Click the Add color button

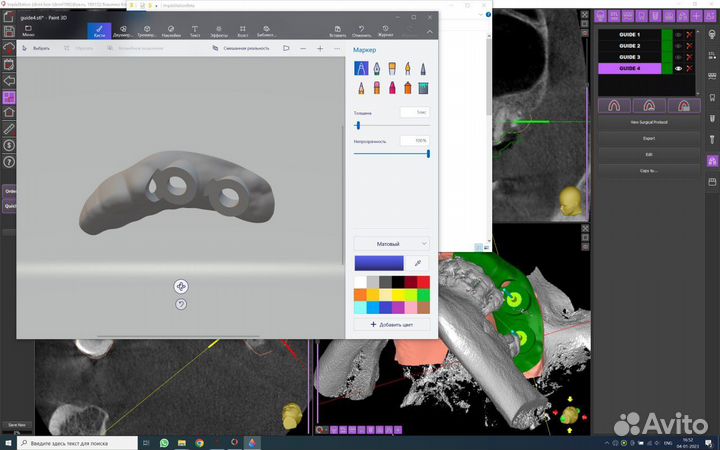pos(391,324)
